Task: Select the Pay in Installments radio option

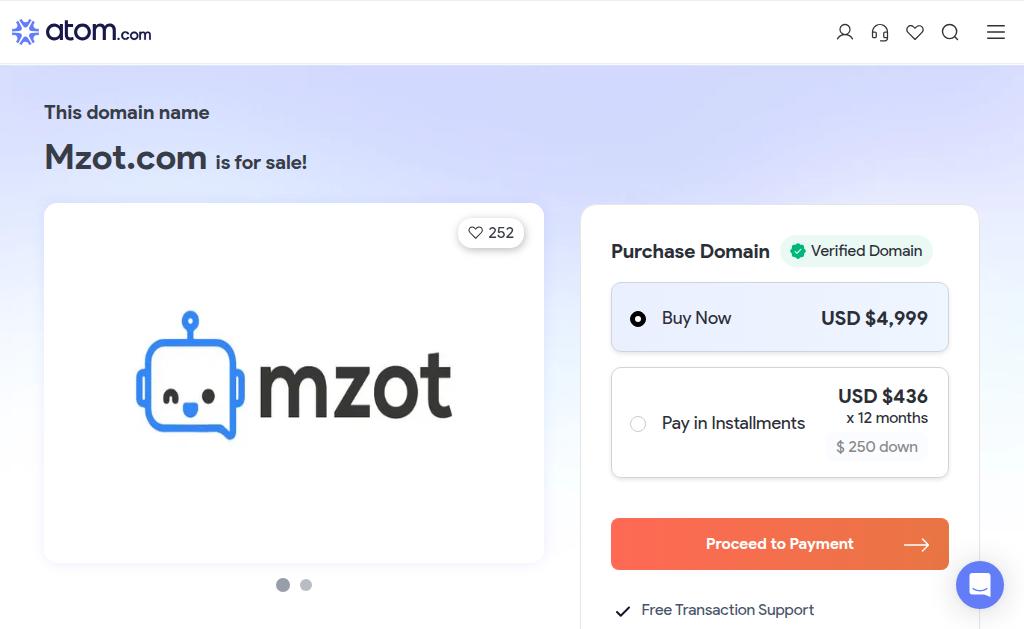Action: [x=638, y=424]
